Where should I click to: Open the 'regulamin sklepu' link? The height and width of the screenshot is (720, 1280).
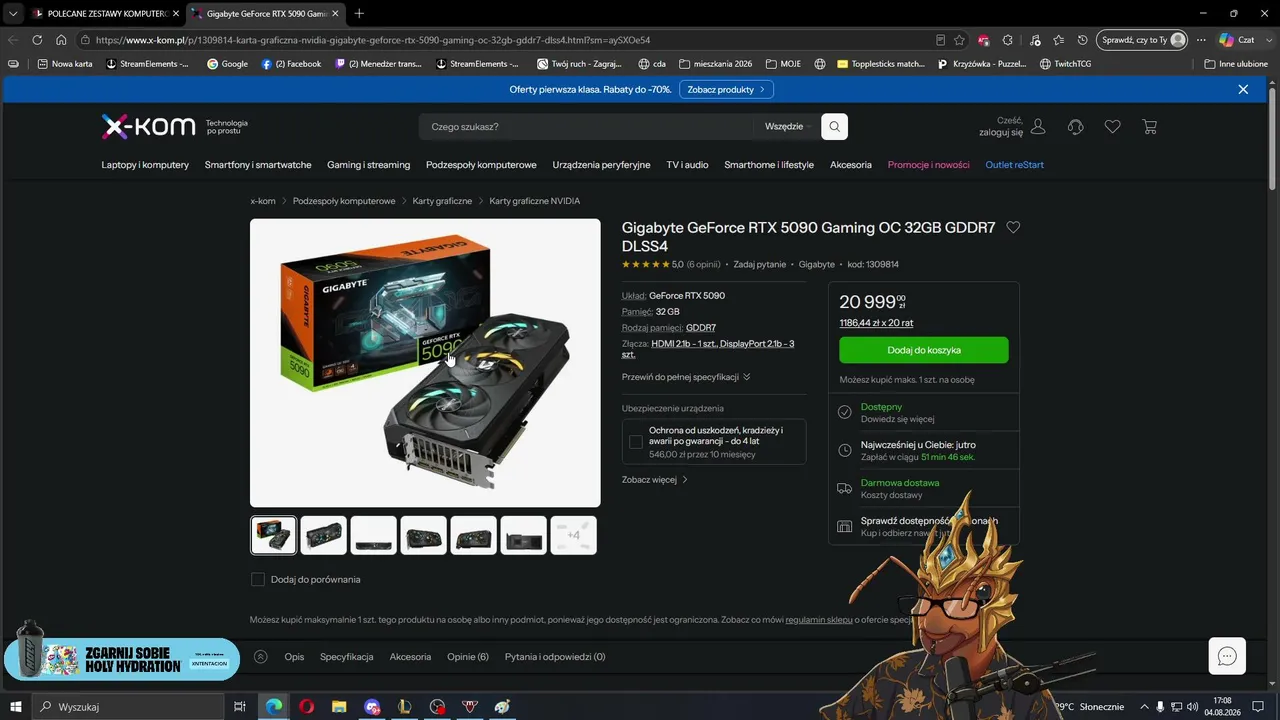(x=819, y=620)
